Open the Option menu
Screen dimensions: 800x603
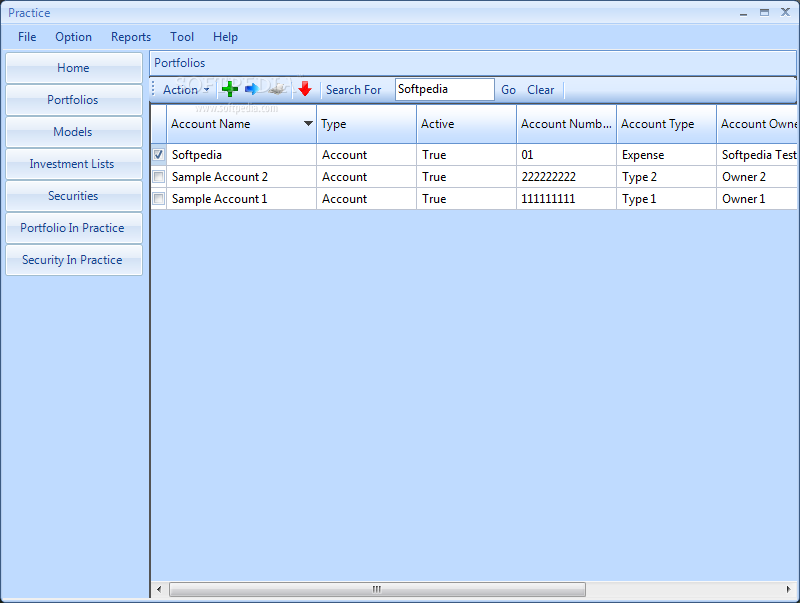coord(73,37)
